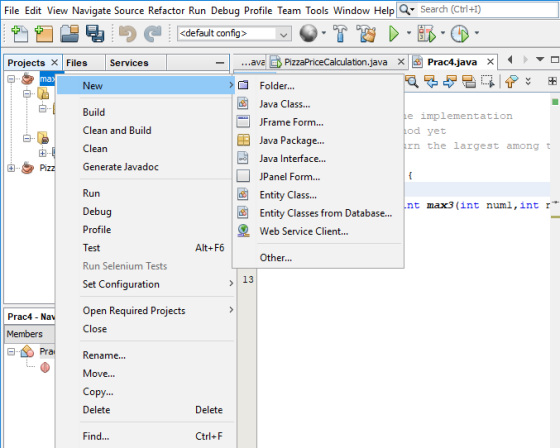Expand the more editor toolbar items chevron

[x=528, y=81]
